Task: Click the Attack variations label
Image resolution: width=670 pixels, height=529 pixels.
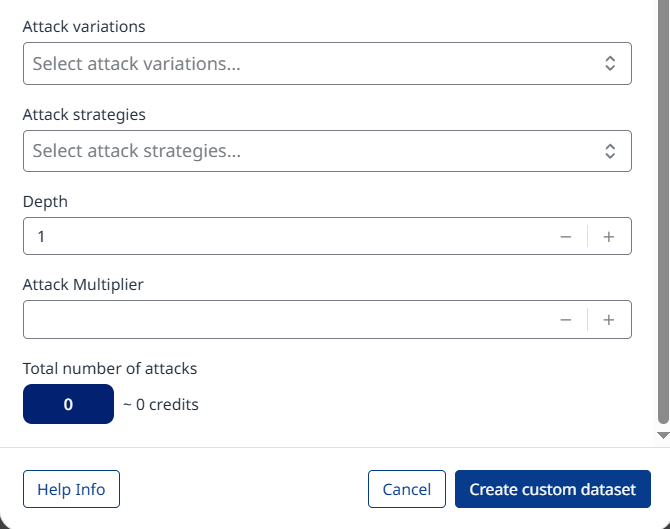Action: coord(83,27)
